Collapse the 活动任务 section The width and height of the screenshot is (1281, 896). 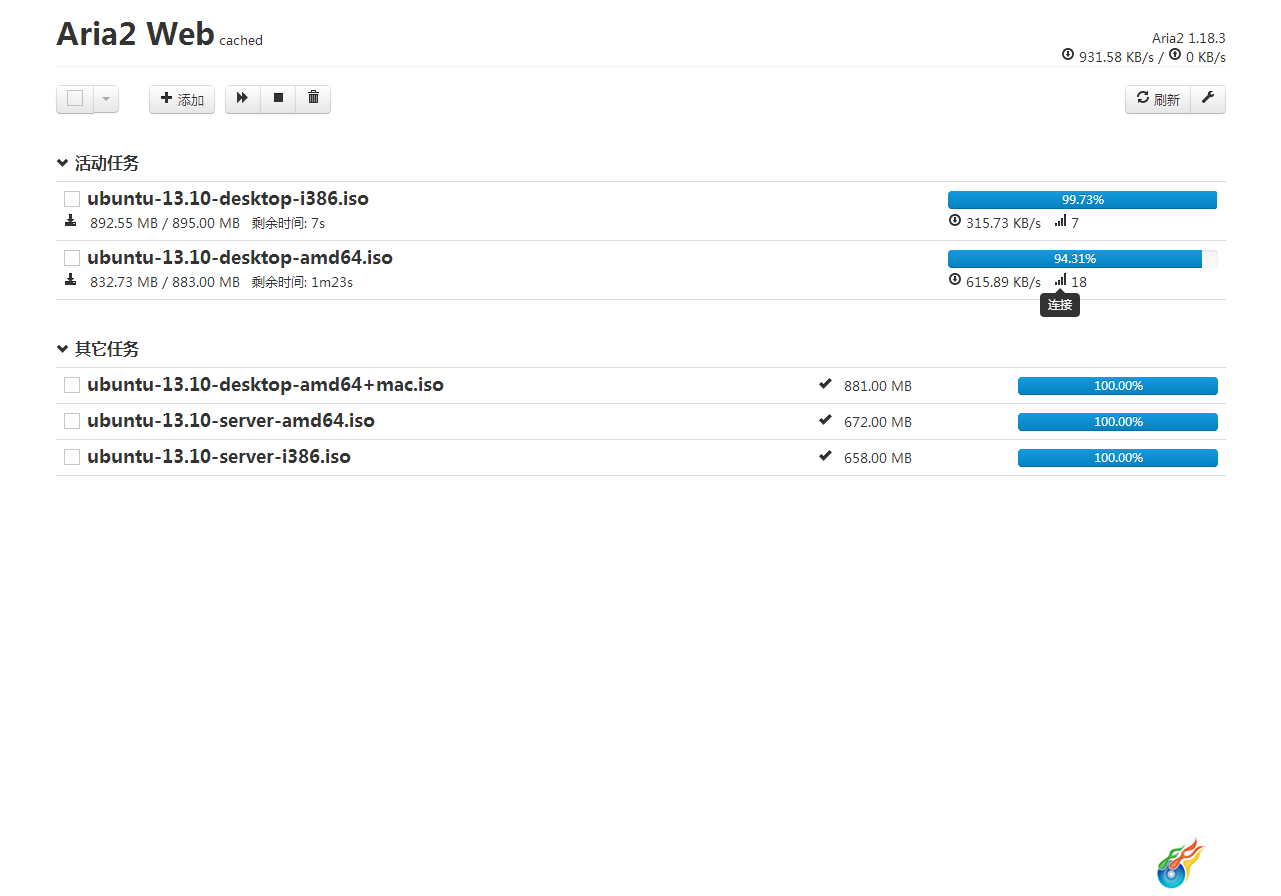pos(98,163)
